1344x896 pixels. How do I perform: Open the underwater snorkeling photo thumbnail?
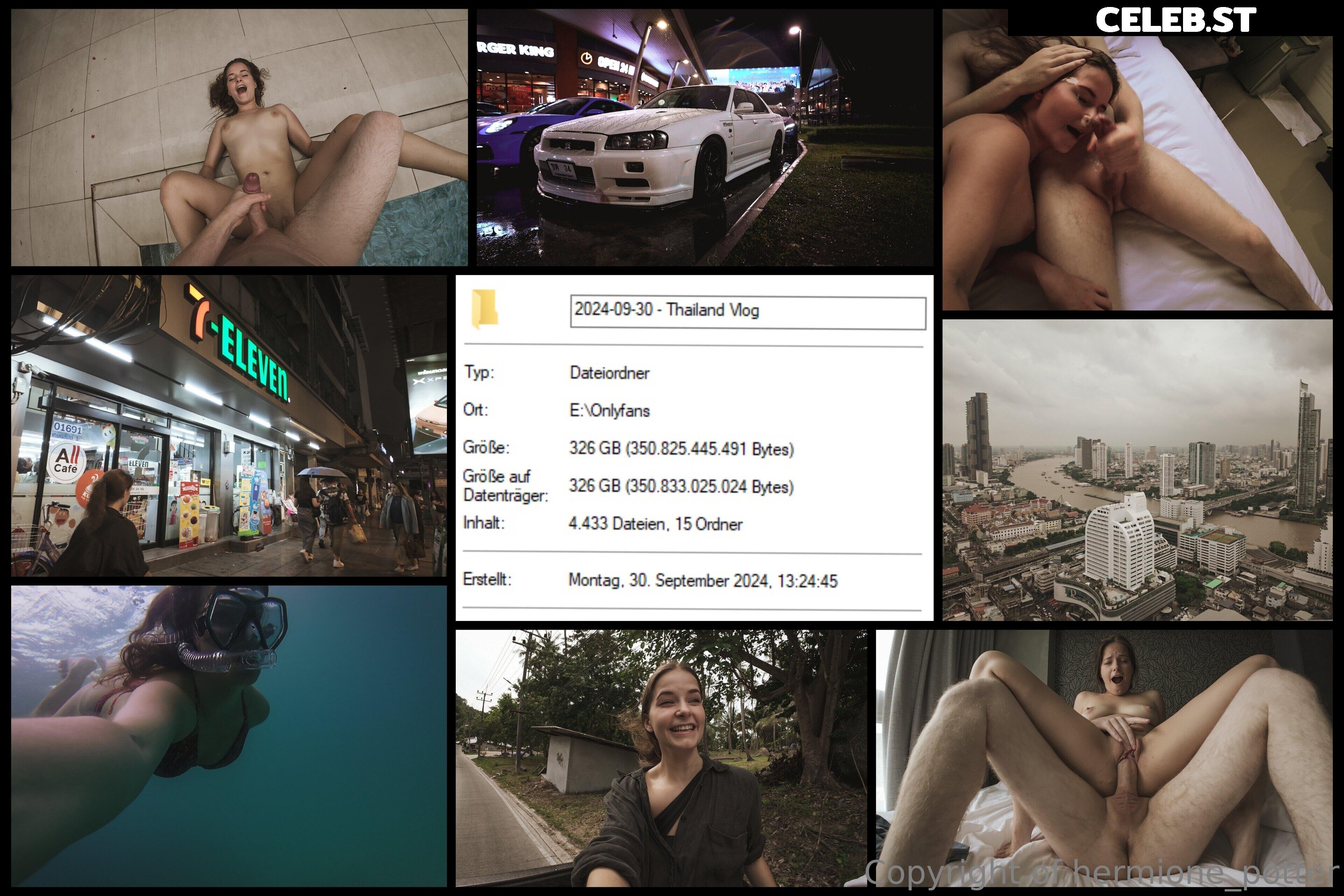click(229, 736)
